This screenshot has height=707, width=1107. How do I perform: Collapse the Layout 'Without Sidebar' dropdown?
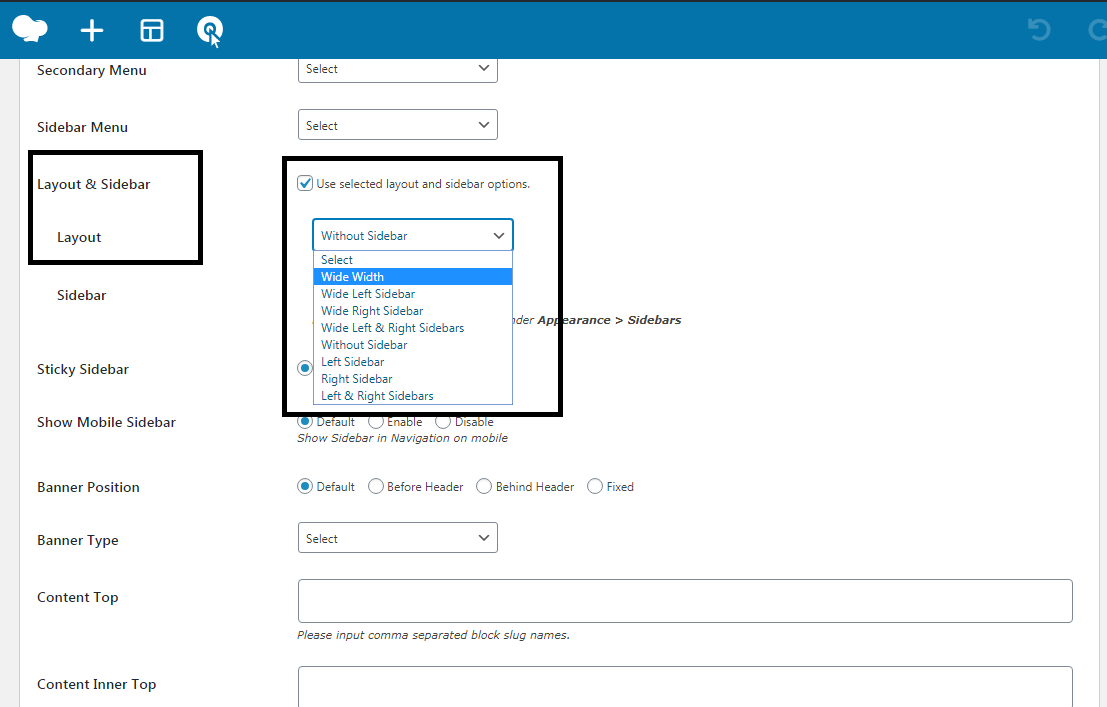[413, 235]
